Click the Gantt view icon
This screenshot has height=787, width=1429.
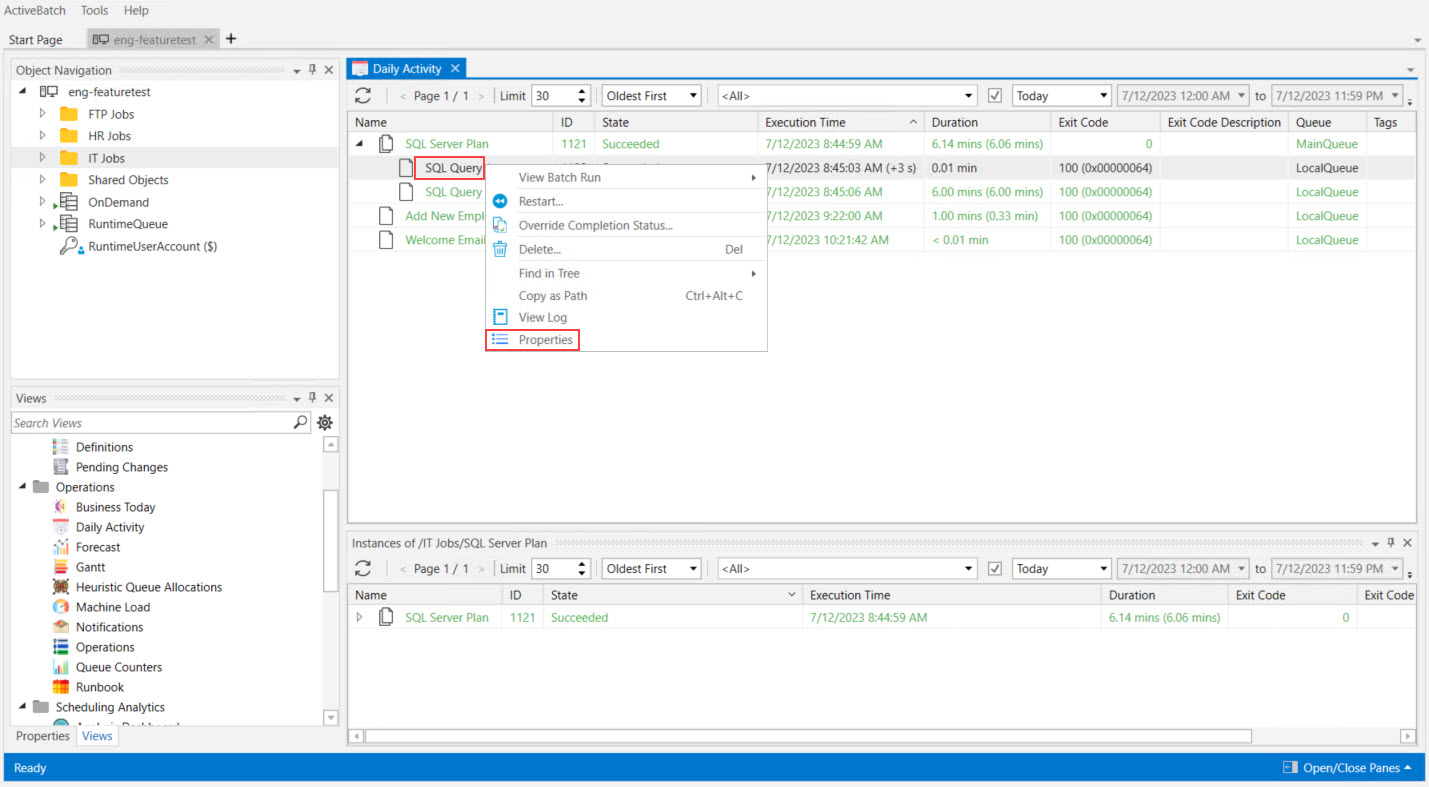[x=61, y=567]
